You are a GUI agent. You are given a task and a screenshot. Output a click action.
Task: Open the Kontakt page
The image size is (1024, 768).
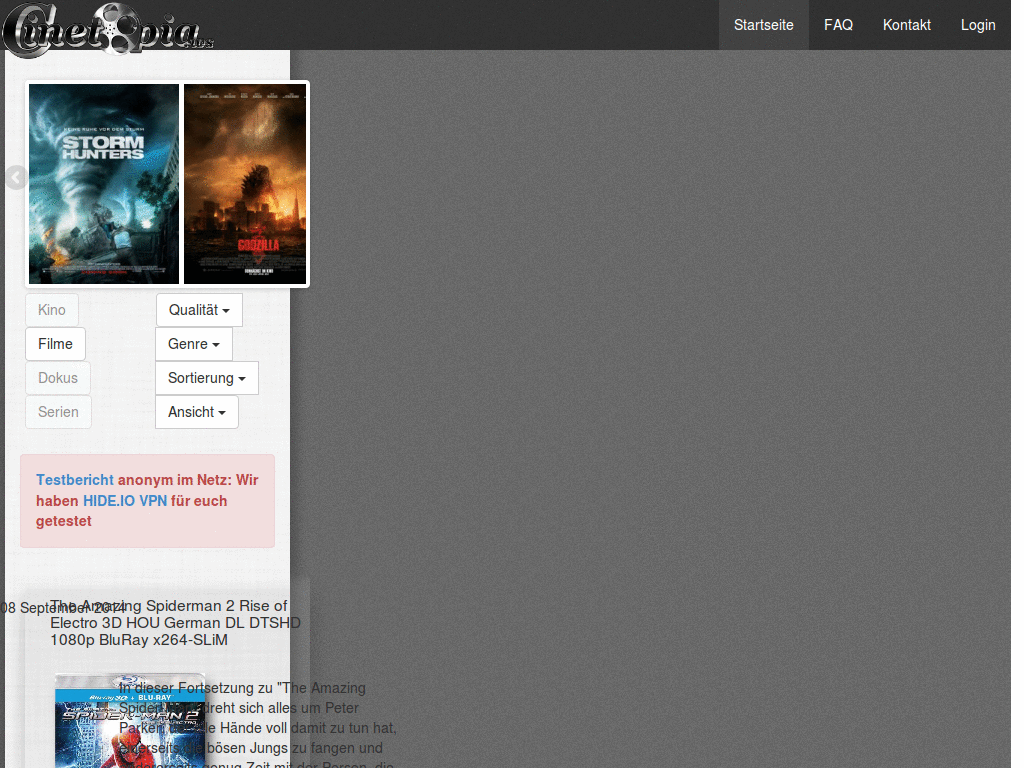[x=906, y=25]
